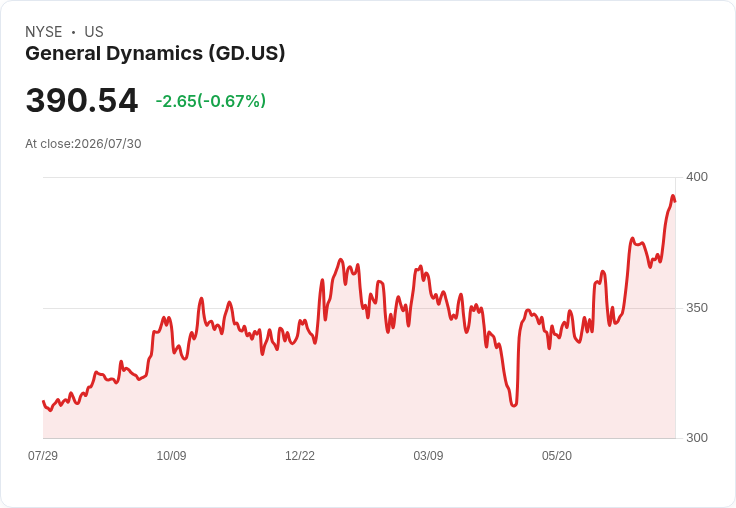Click the 07/29 date axis label
The height and width of the screenshot is (508, 736).
point(43,455)
